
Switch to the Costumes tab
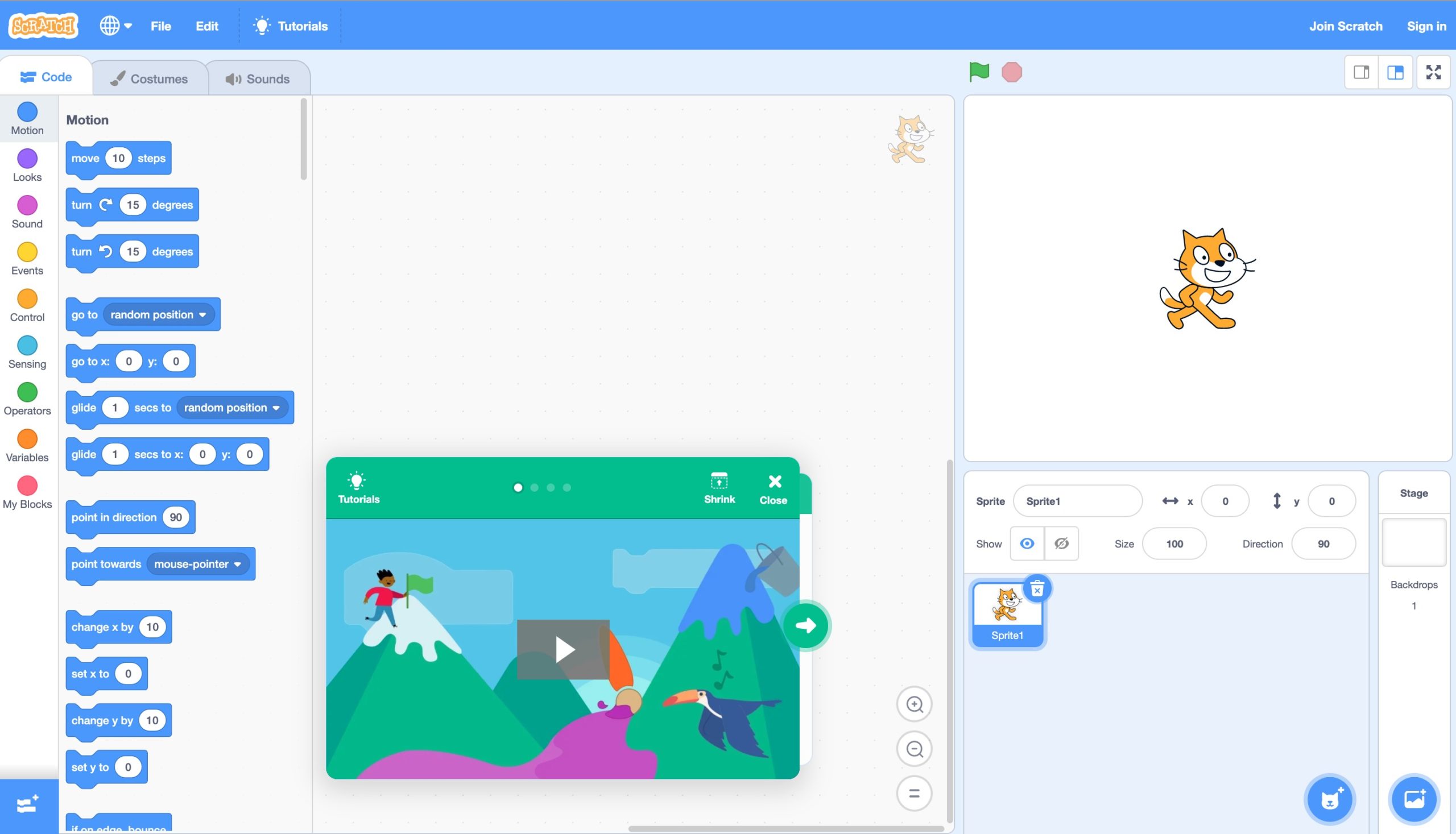[150, 78]
